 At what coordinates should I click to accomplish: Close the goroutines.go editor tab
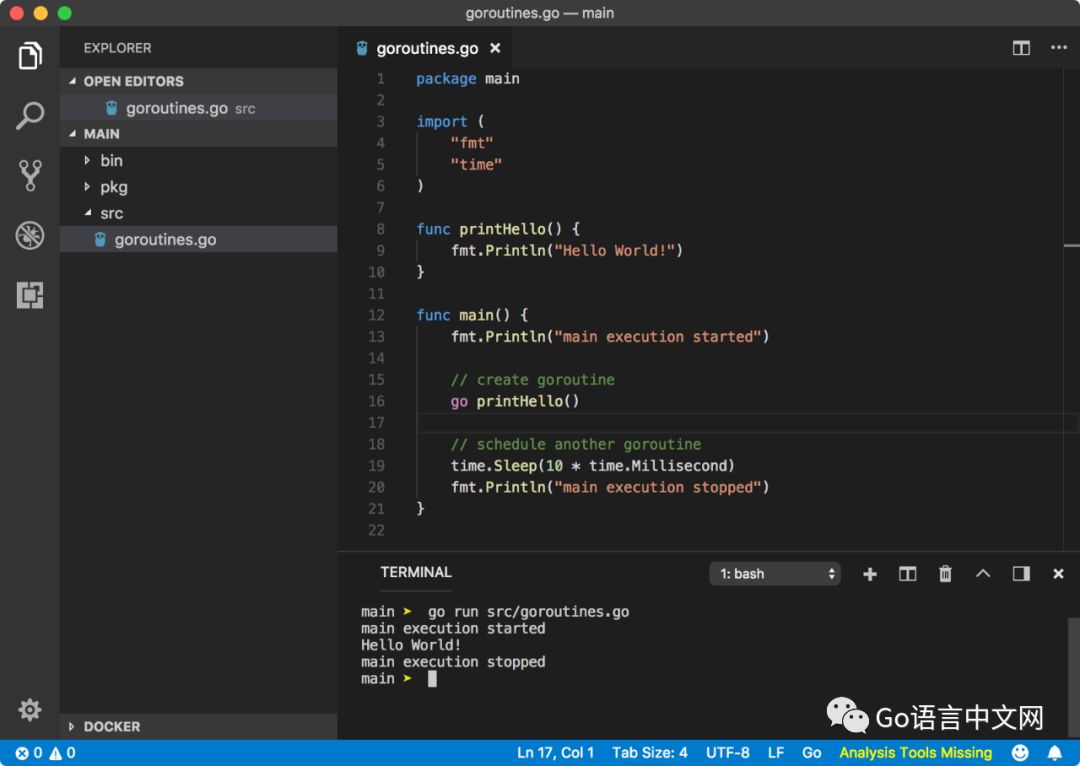495,48
